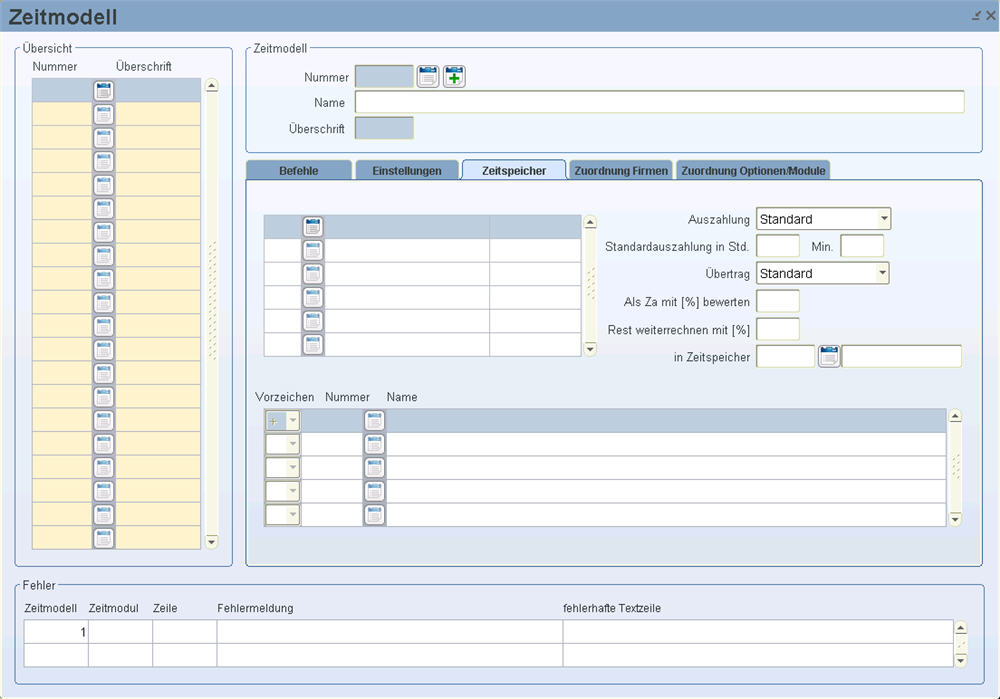Select the Fehler cell showing Zeitmodell 1

tap(56, 632)
